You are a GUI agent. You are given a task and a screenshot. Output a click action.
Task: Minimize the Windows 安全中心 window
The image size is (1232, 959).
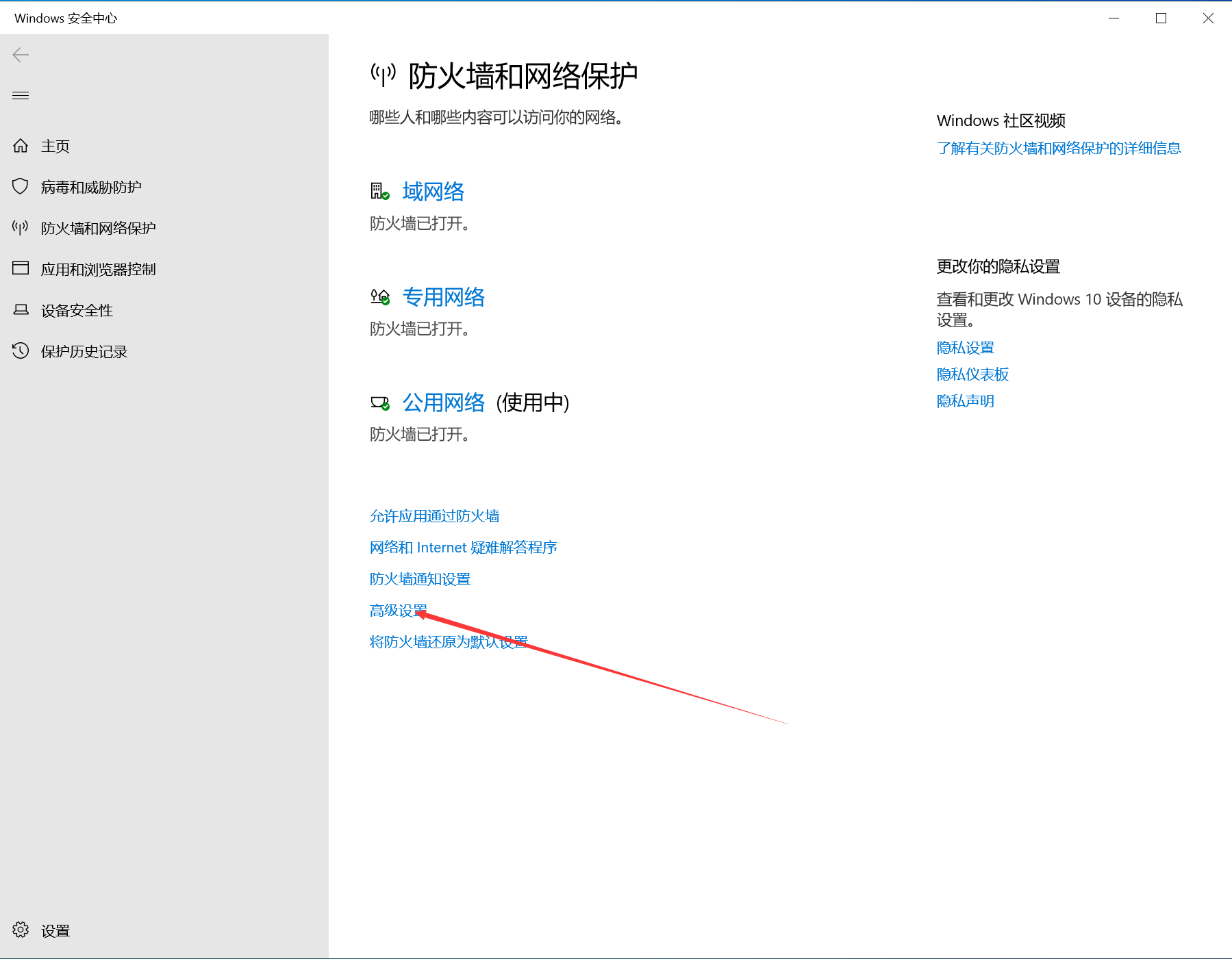[1114, 18]
